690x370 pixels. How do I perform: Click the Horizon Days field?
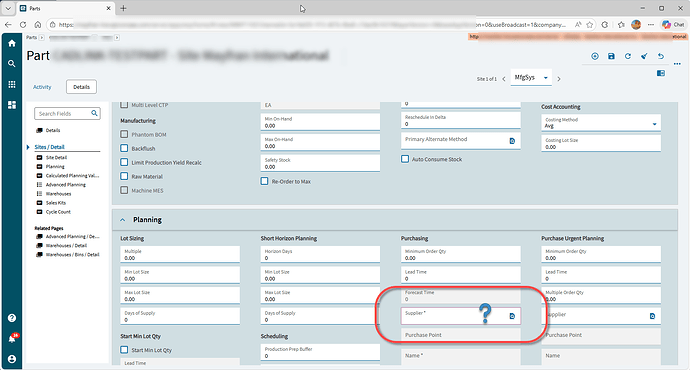click(320, 254)
